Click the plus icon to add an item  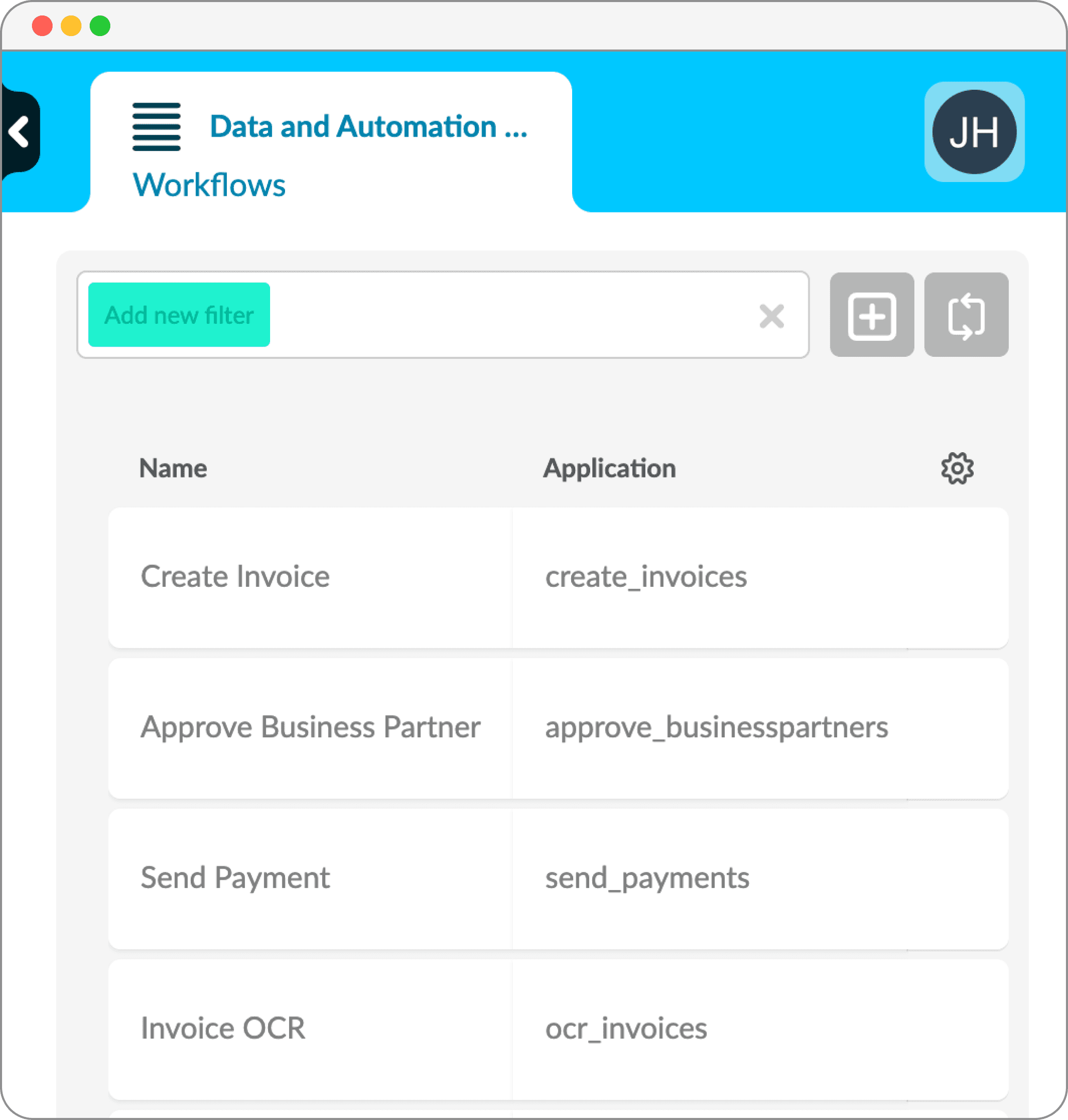point(872,316)
